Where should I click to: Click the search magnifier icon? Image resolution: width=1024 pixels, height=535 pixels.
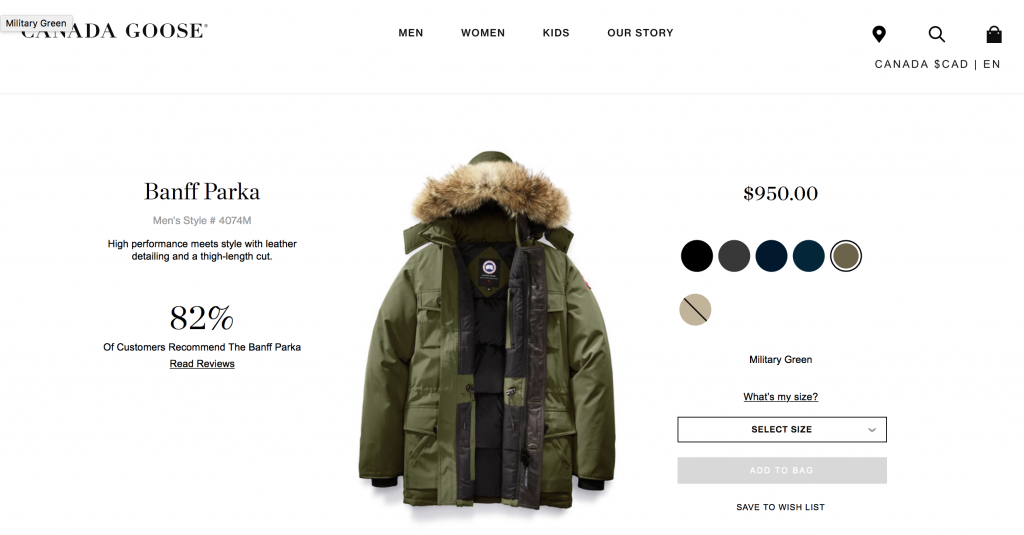[x=936, y=34]
